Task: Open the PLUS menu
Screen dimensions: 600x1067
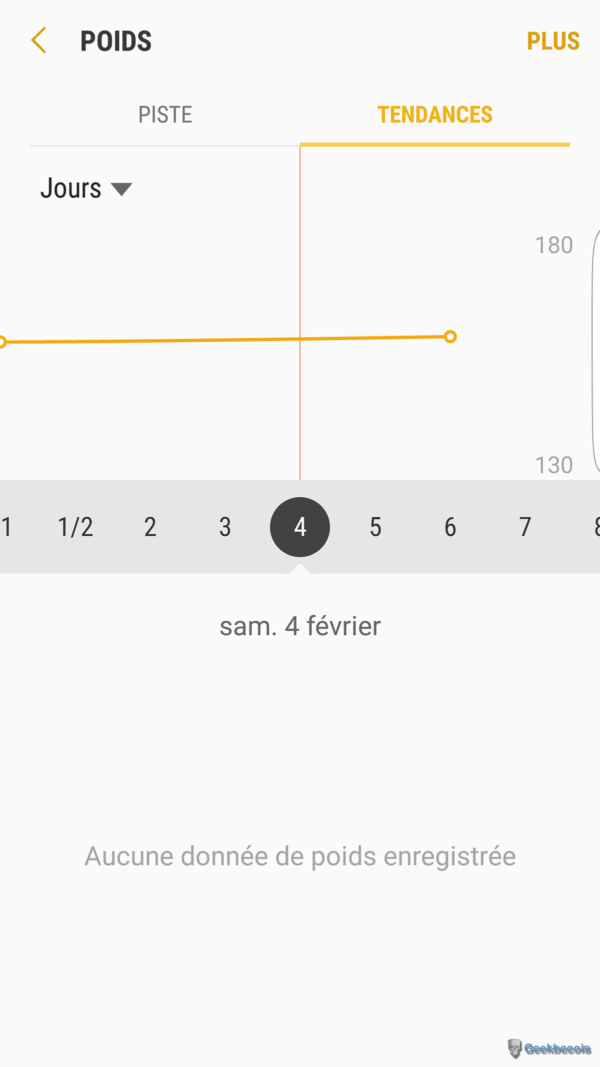Action: (553, 41)
